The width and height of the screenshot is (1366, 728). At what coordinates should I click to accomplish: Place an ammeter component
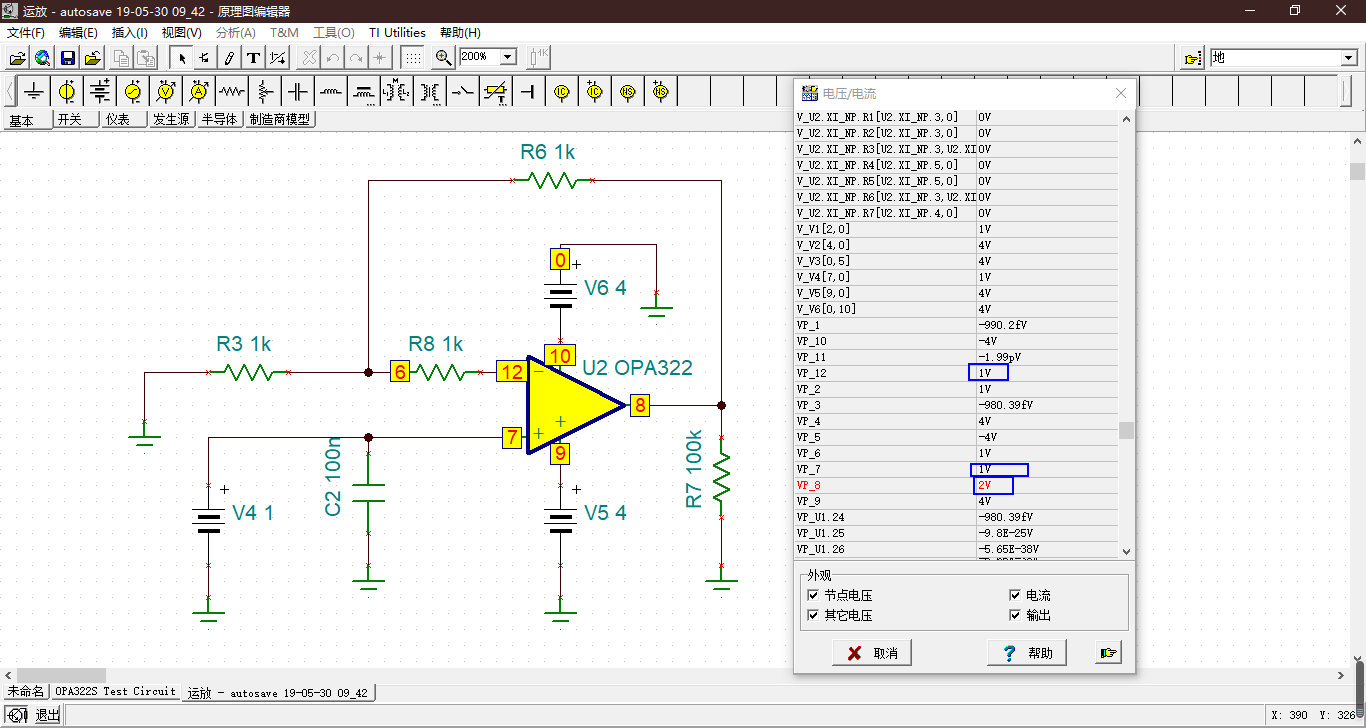tap(199, 92)
